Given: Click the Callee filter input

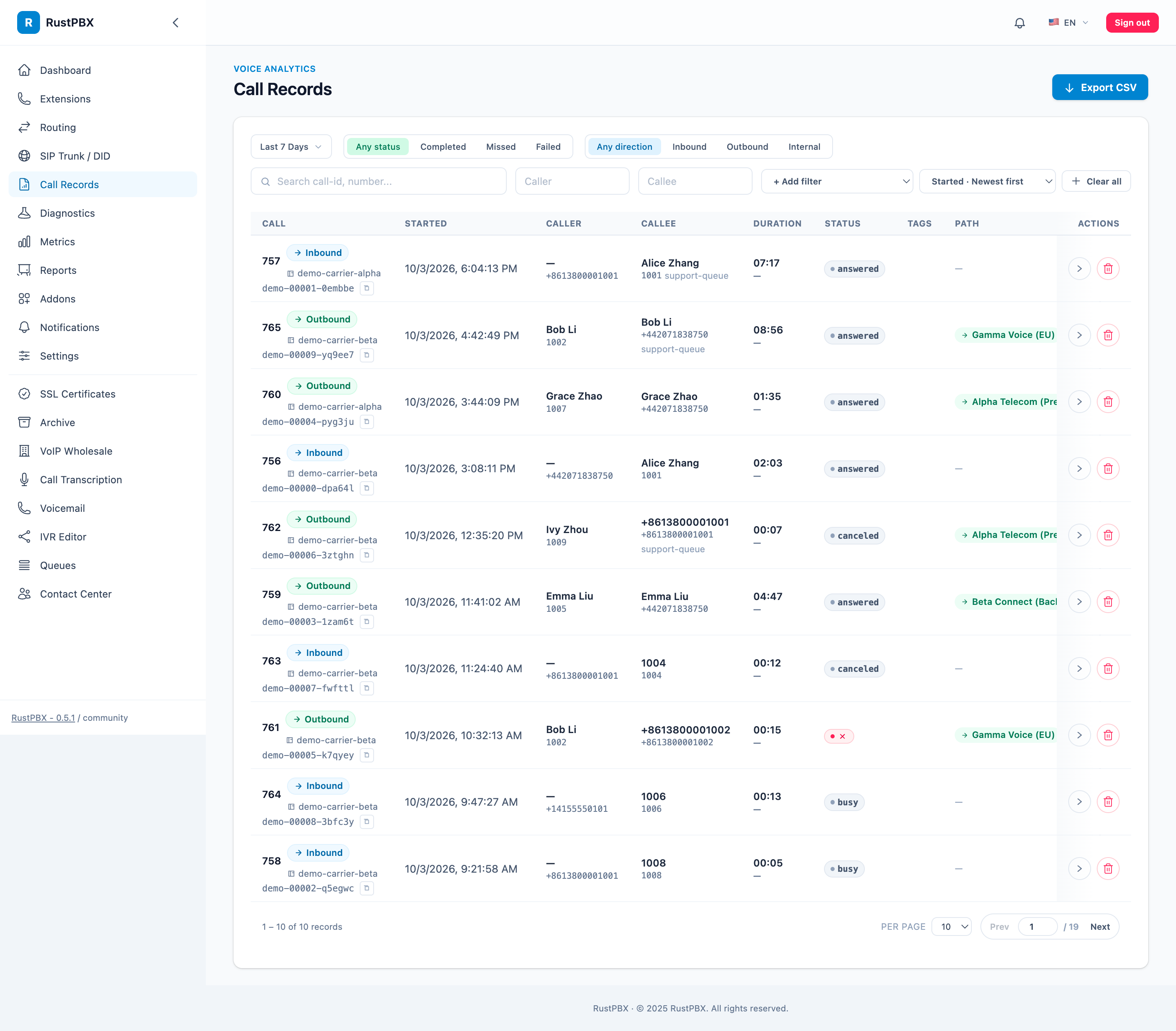Looking at the screenshot, I should (695, 181).
